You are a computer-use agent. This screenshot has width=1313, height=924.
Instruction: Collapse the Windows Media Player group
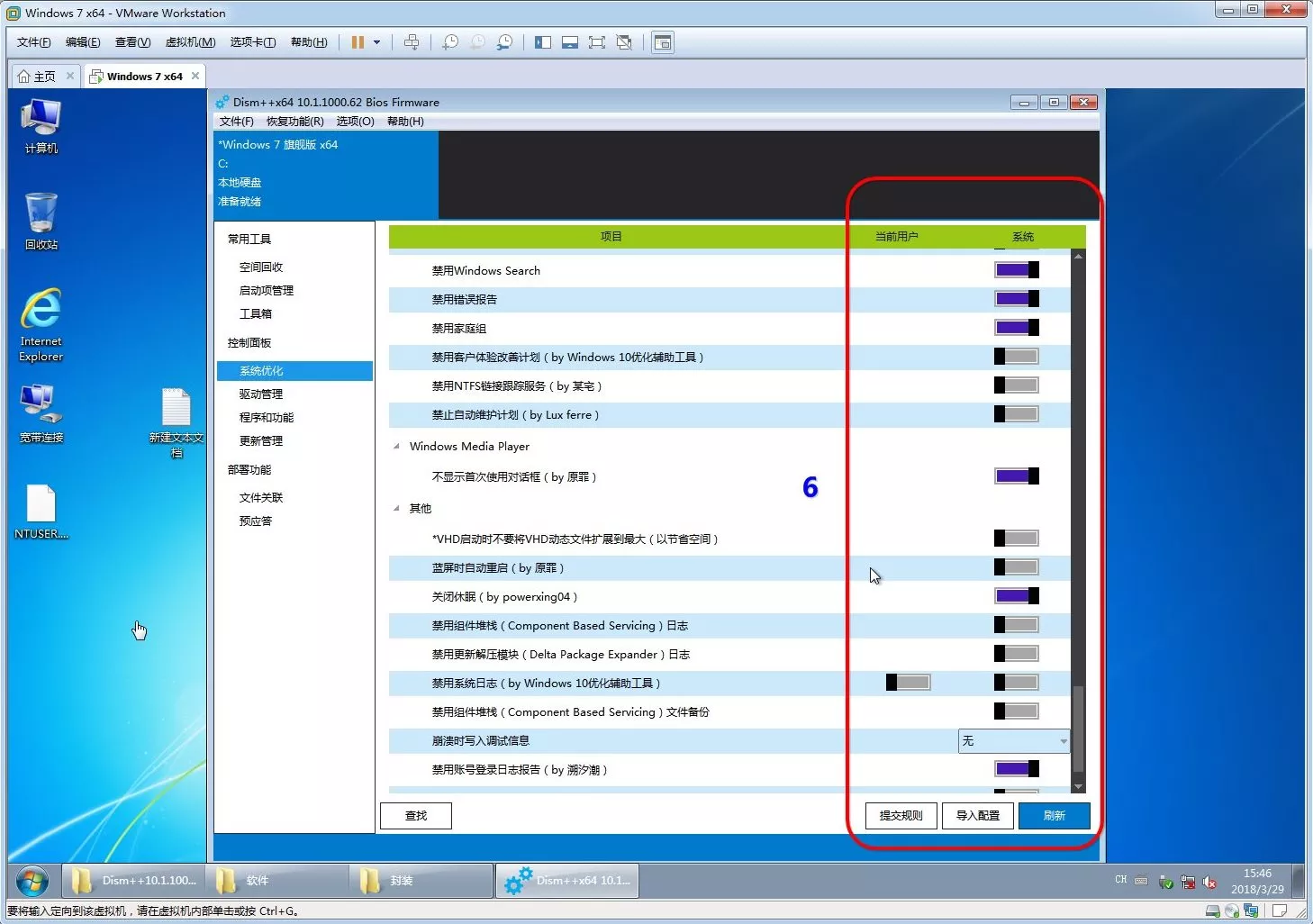(x=397, y=447)
